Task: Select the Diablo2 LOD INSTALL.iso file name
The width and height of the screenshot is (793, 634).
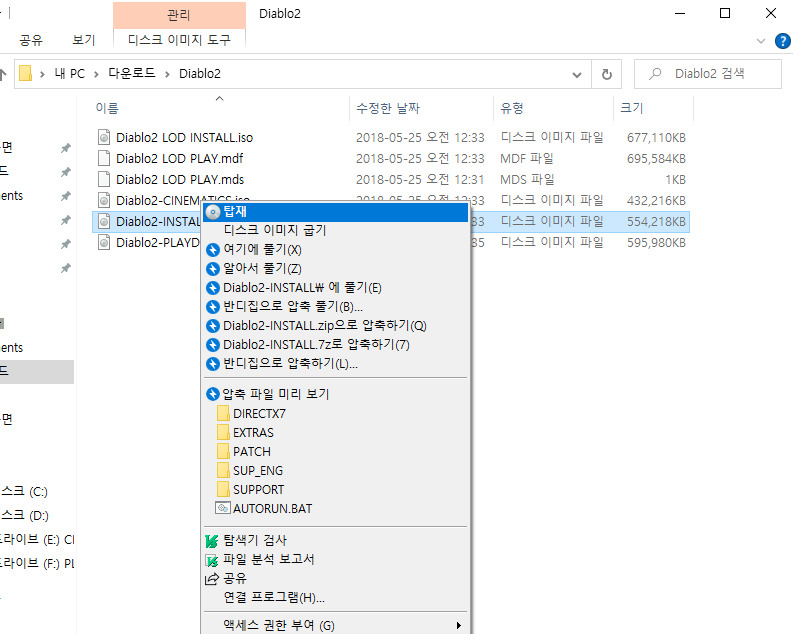Action: tap(185, 138)
